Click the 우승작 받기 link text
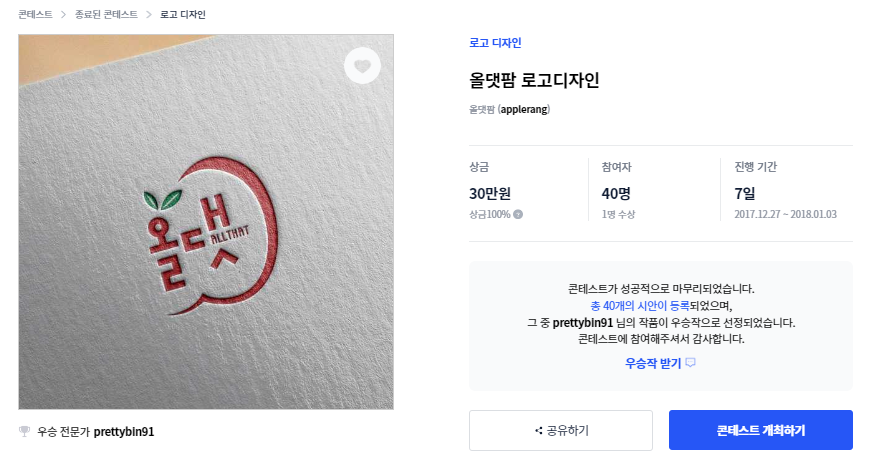Image resolution: width=883 pixels, height=469 pixels. tap(653, 363)
